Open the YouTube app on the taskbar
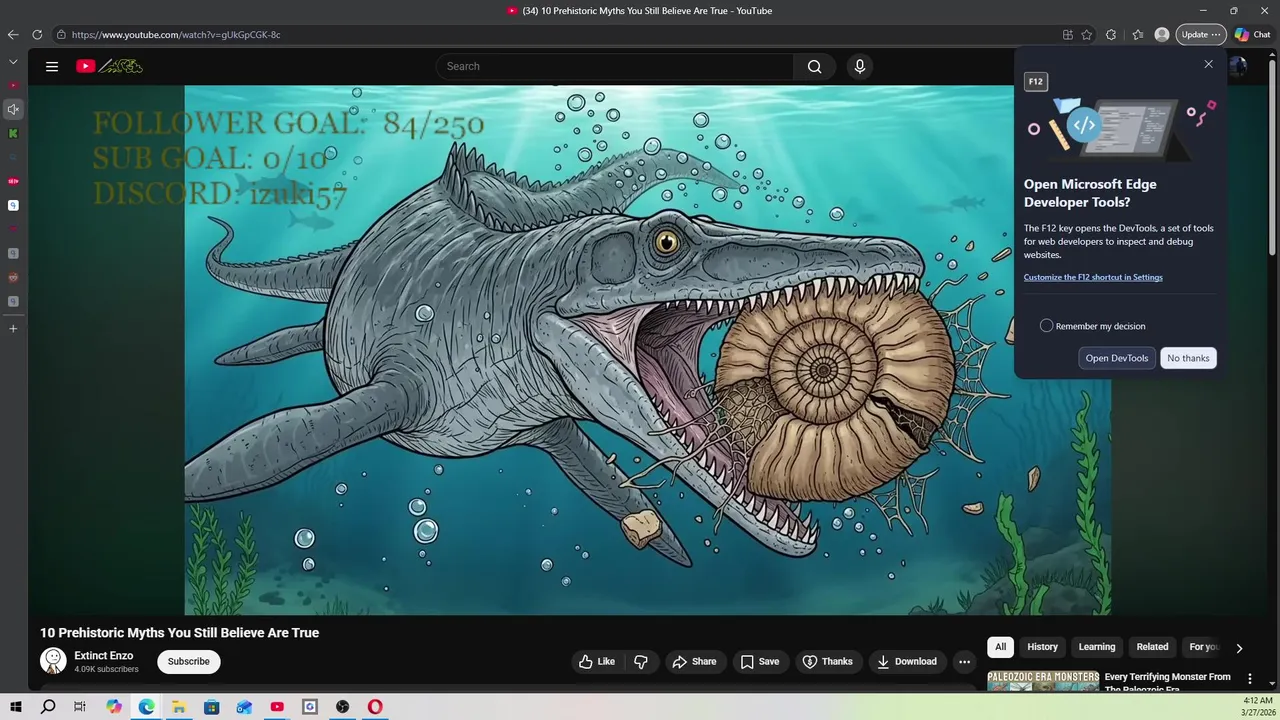1280x720 pixels. [x=277, y=707]
